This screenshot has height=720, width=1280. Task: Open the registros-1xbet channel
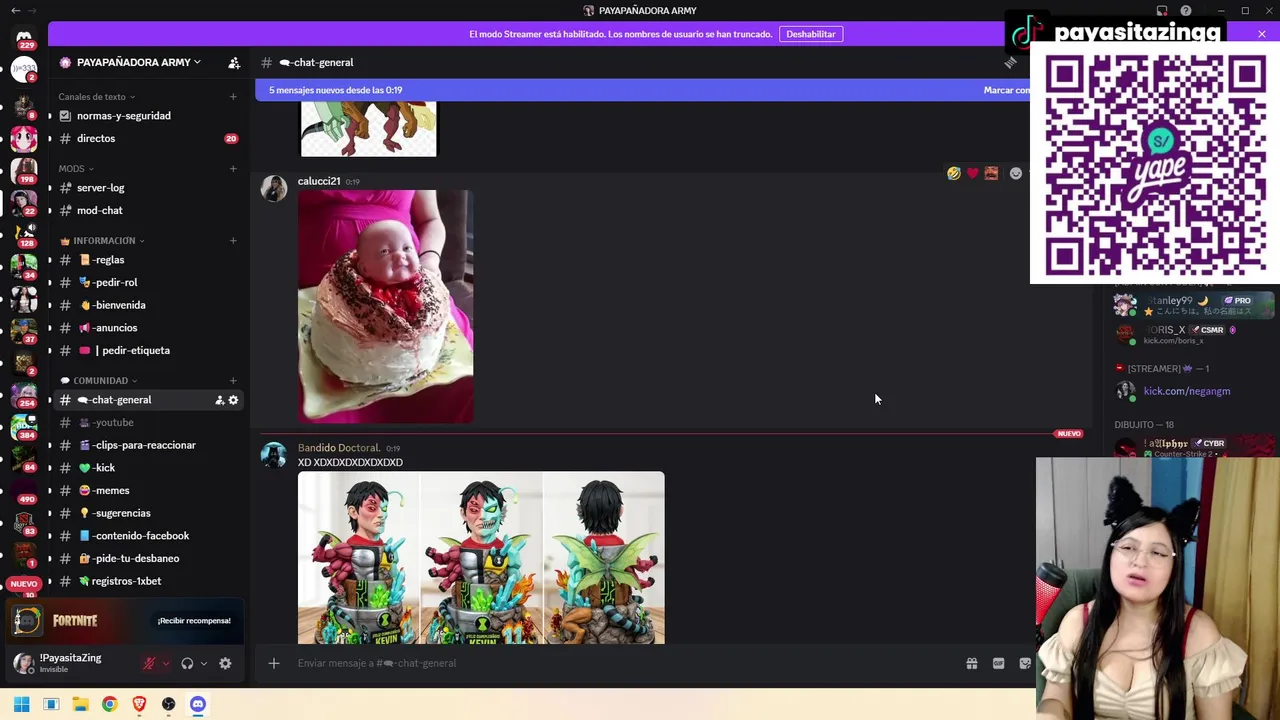148,581
